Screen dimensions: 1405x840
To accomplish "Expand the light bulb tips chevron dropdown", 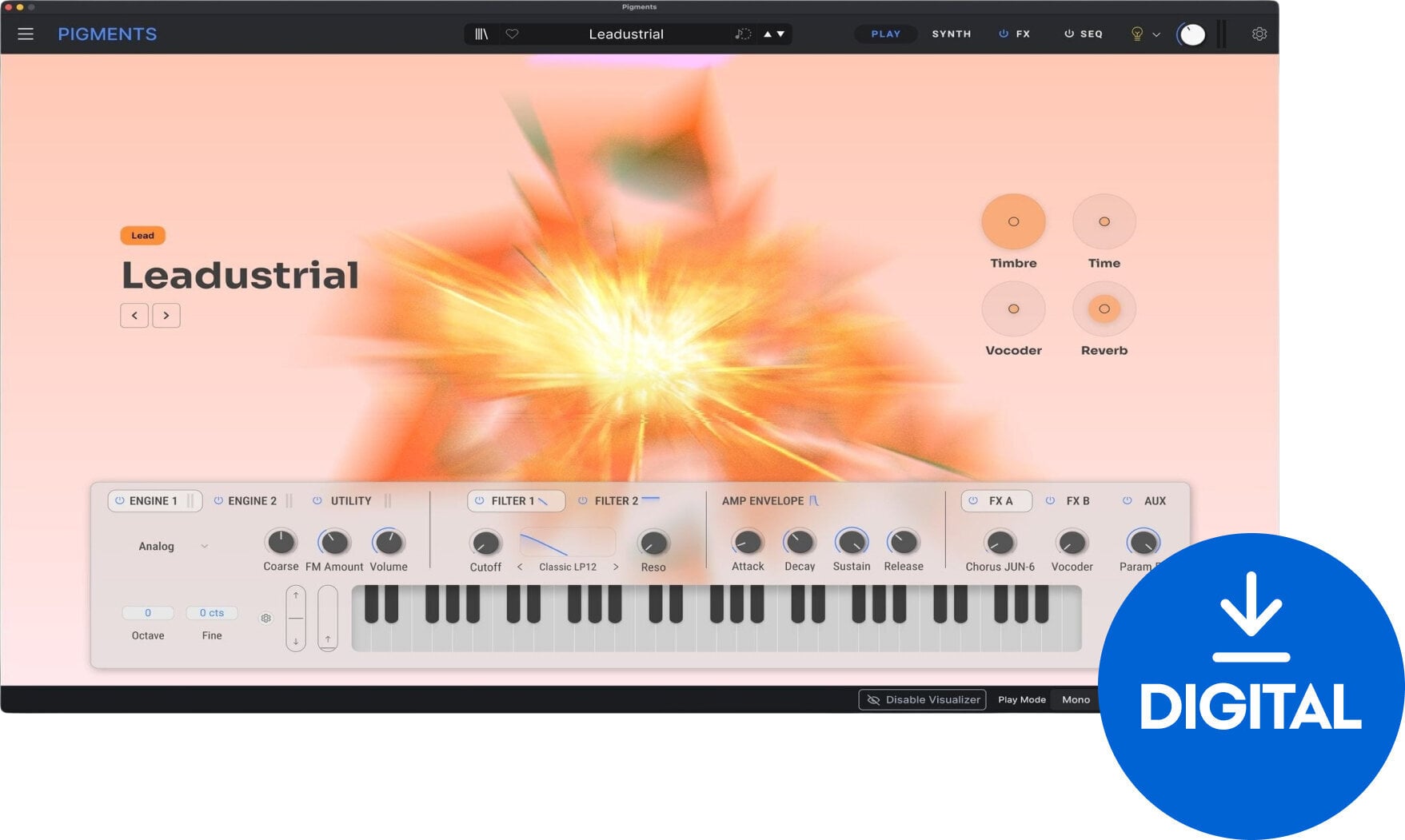I will pyautogui.click(x=1156, y=34).
